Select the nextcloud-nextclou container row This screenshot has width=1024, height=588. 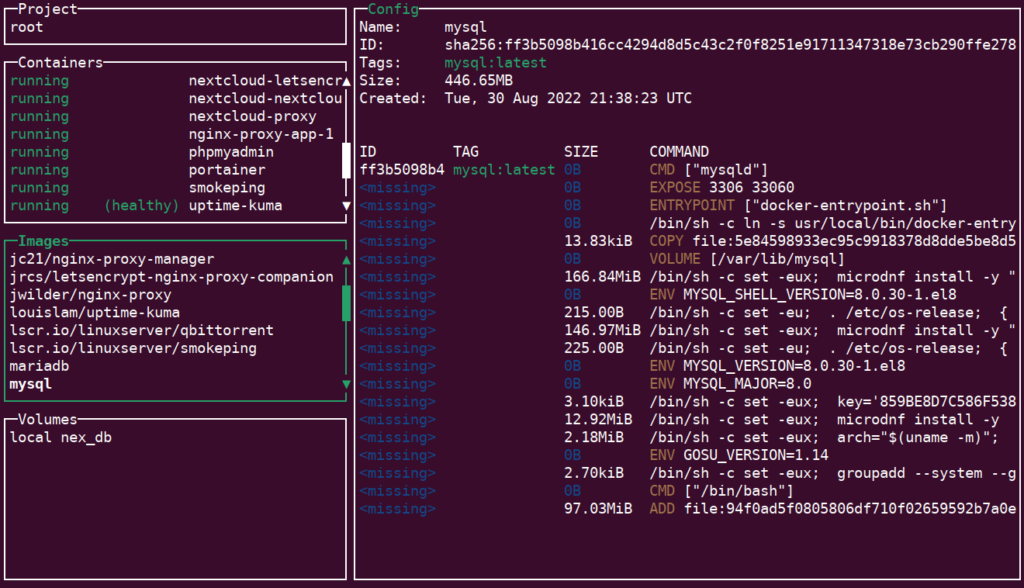pos(176,98)
